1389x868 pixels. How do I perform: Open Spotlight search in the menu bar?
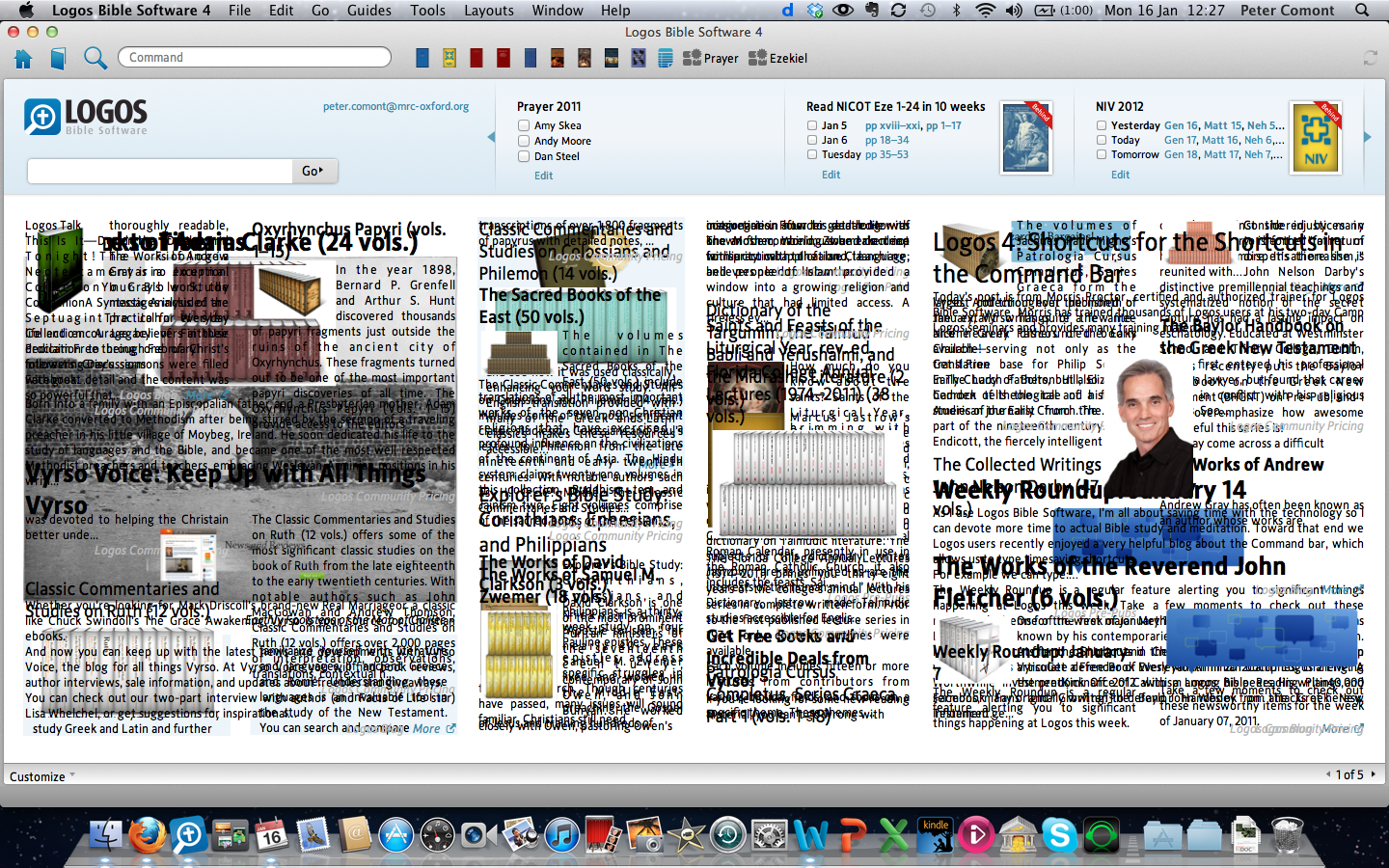[1362, 11]
